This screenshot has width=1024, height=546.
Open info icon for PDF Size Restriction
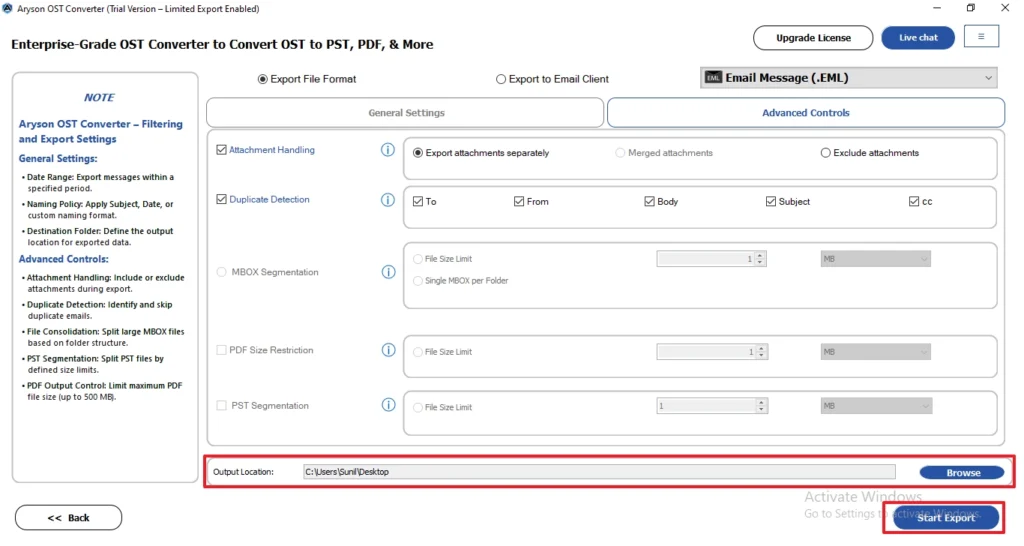click(389, 350)
